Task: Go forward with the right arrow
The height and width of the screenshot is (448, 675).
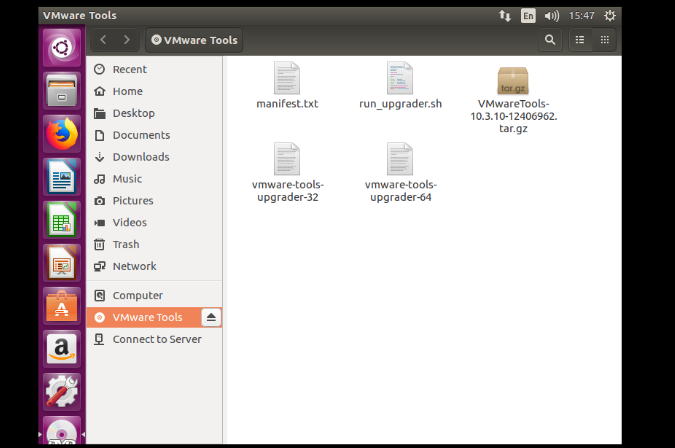Action: [127, 40]
